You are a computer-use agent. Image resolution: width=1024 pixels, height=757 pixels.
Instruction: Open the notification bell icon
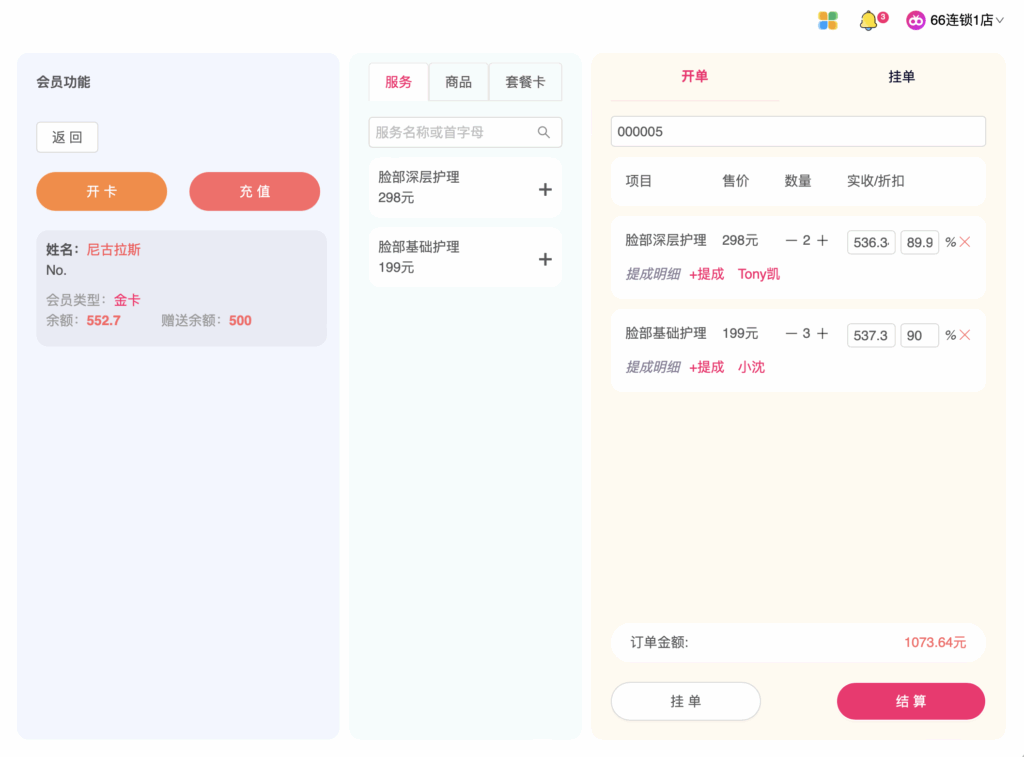point(869,21)
